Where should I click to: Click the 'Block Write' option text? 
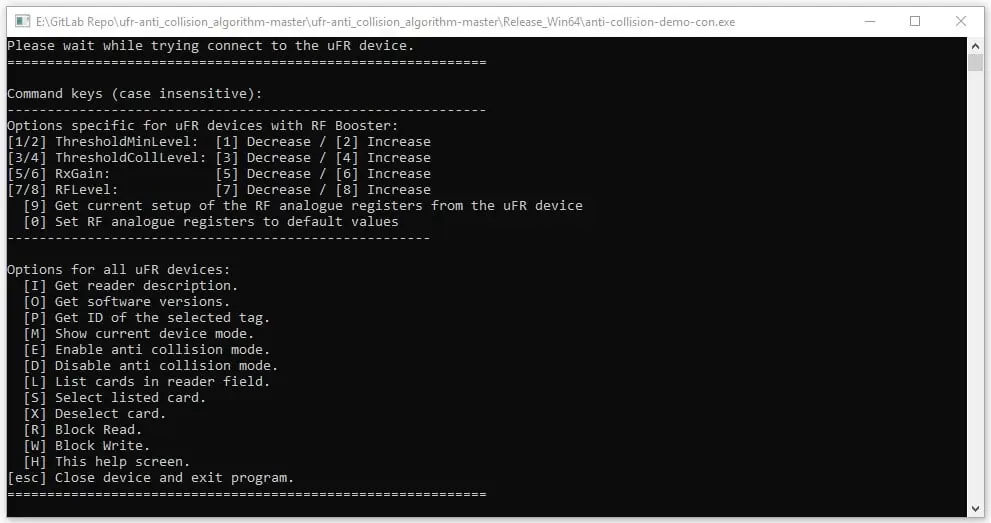102,445
